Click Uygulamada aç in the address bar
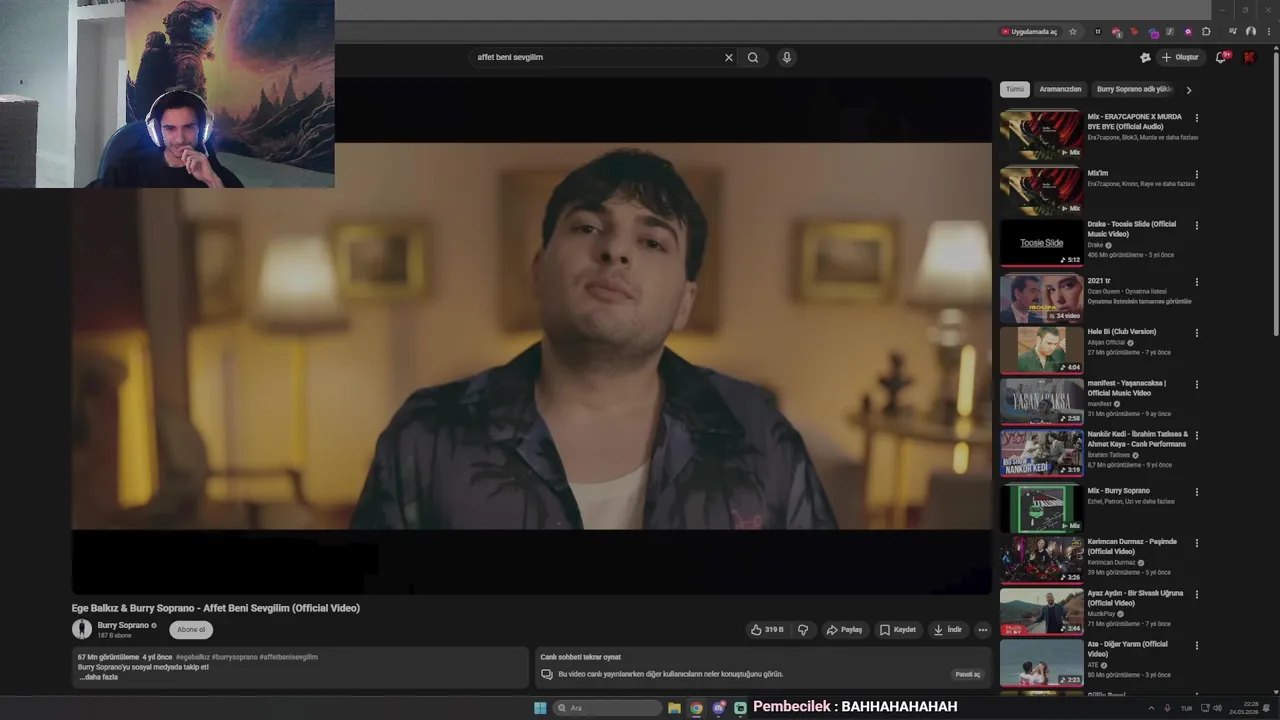This screenshot has width=1280, height=720. click(1029, 32)
